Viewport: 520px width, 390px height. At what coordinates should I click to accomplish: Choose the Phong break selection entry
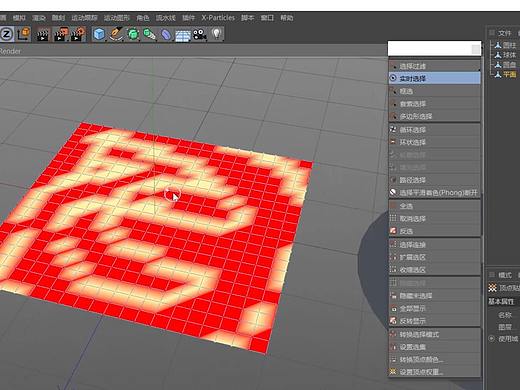435,193
